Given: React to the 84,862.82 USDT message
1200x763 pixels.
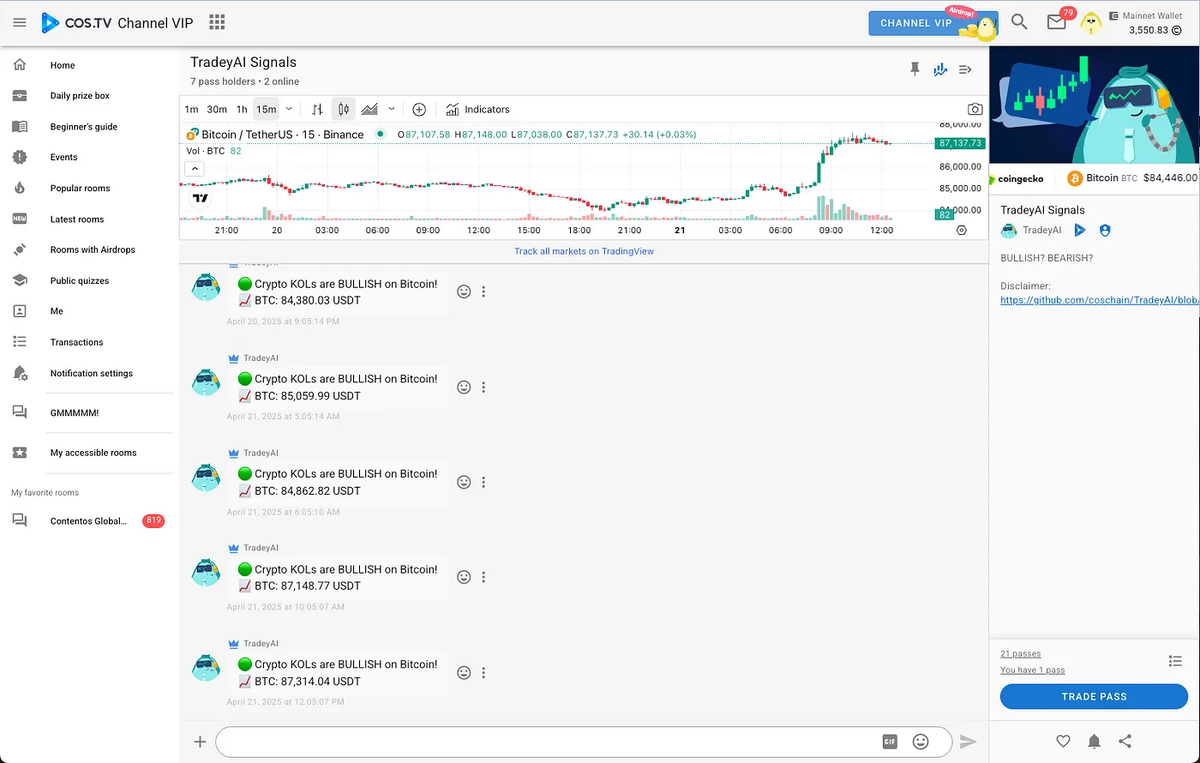Looking at the screenshot, I should [464, 482].
